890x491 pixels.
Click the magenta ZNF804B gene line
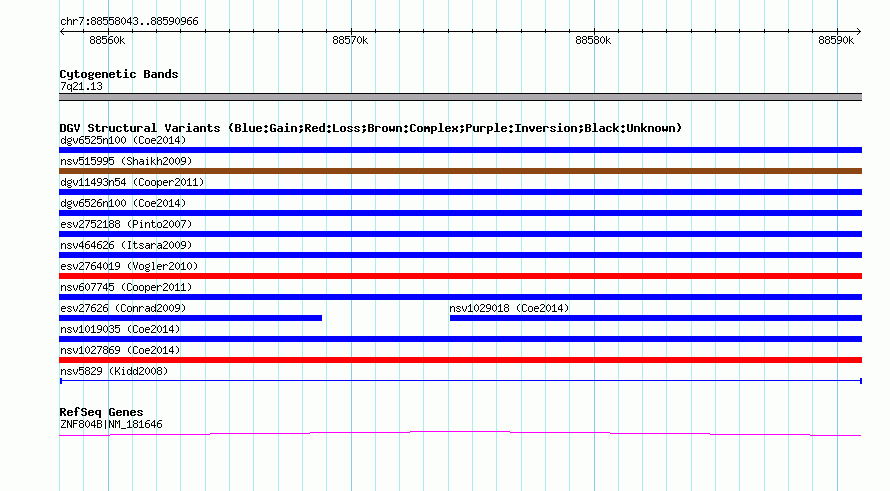(460, 434)
